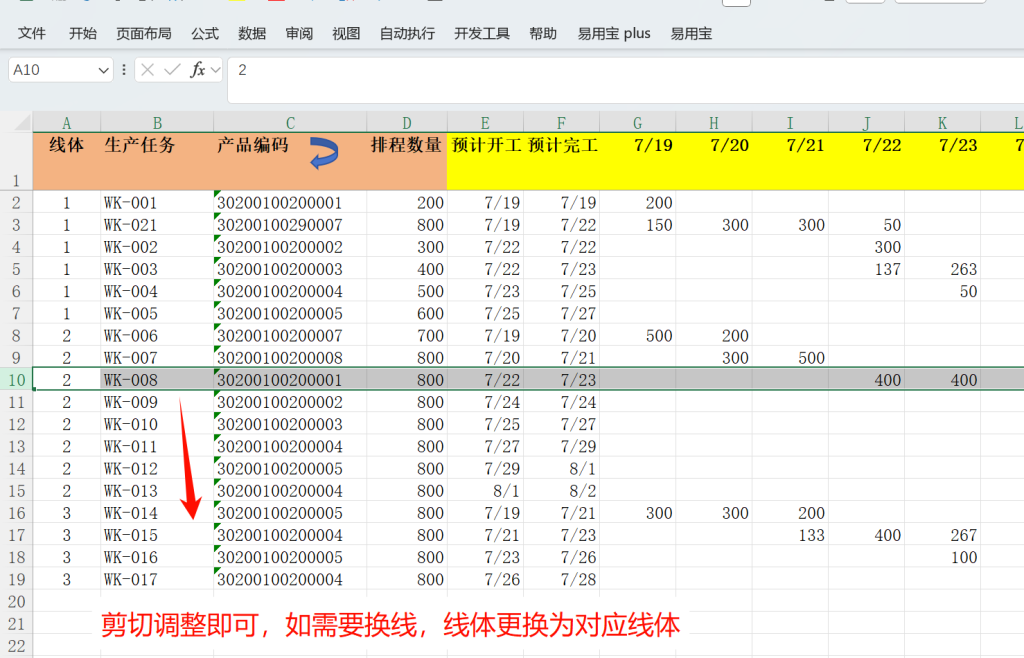Open the 开发工具 tab
The width and height of the screenshot is (1024, 658).
482,33
